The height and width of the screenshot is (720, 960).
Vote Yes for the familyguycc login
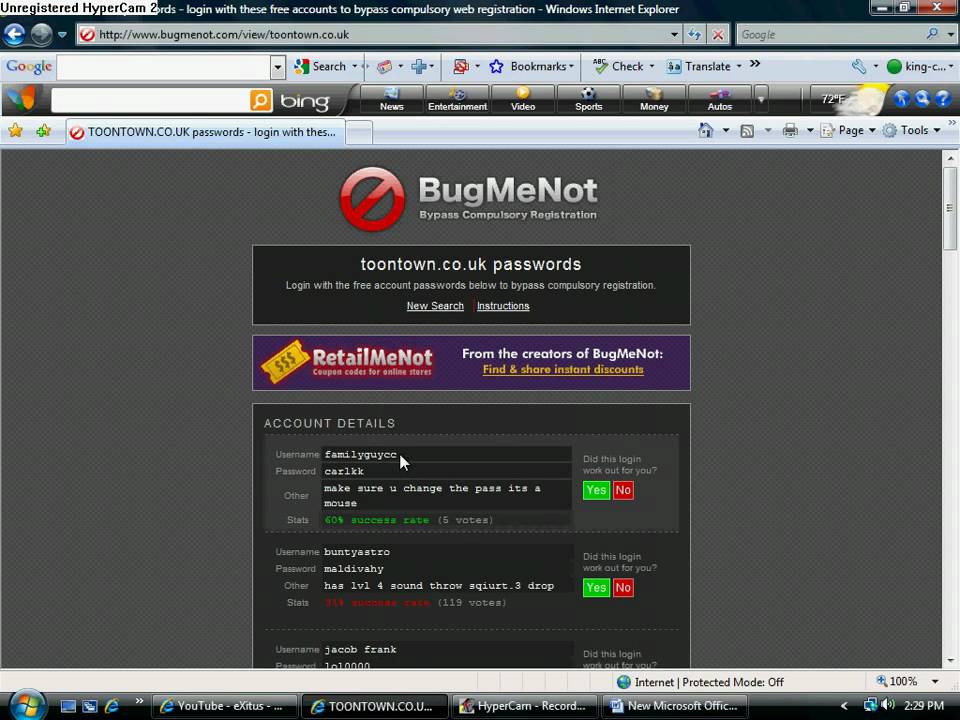tap(596, 490)
